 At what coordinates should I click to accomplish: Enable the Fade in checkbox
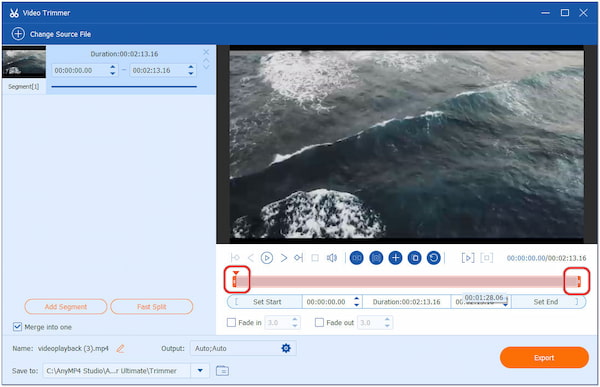pos(231,323)
